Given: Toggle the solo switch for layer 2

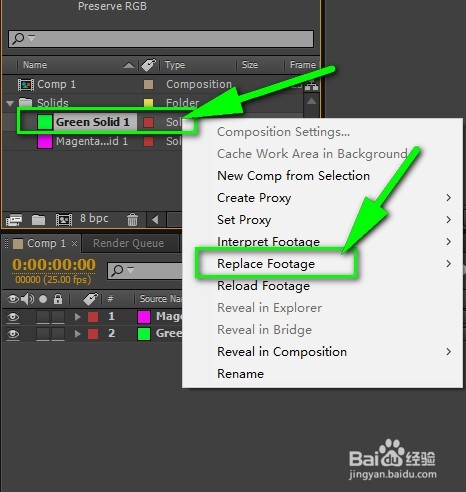Looking at the screenshot, I should 43,334.
